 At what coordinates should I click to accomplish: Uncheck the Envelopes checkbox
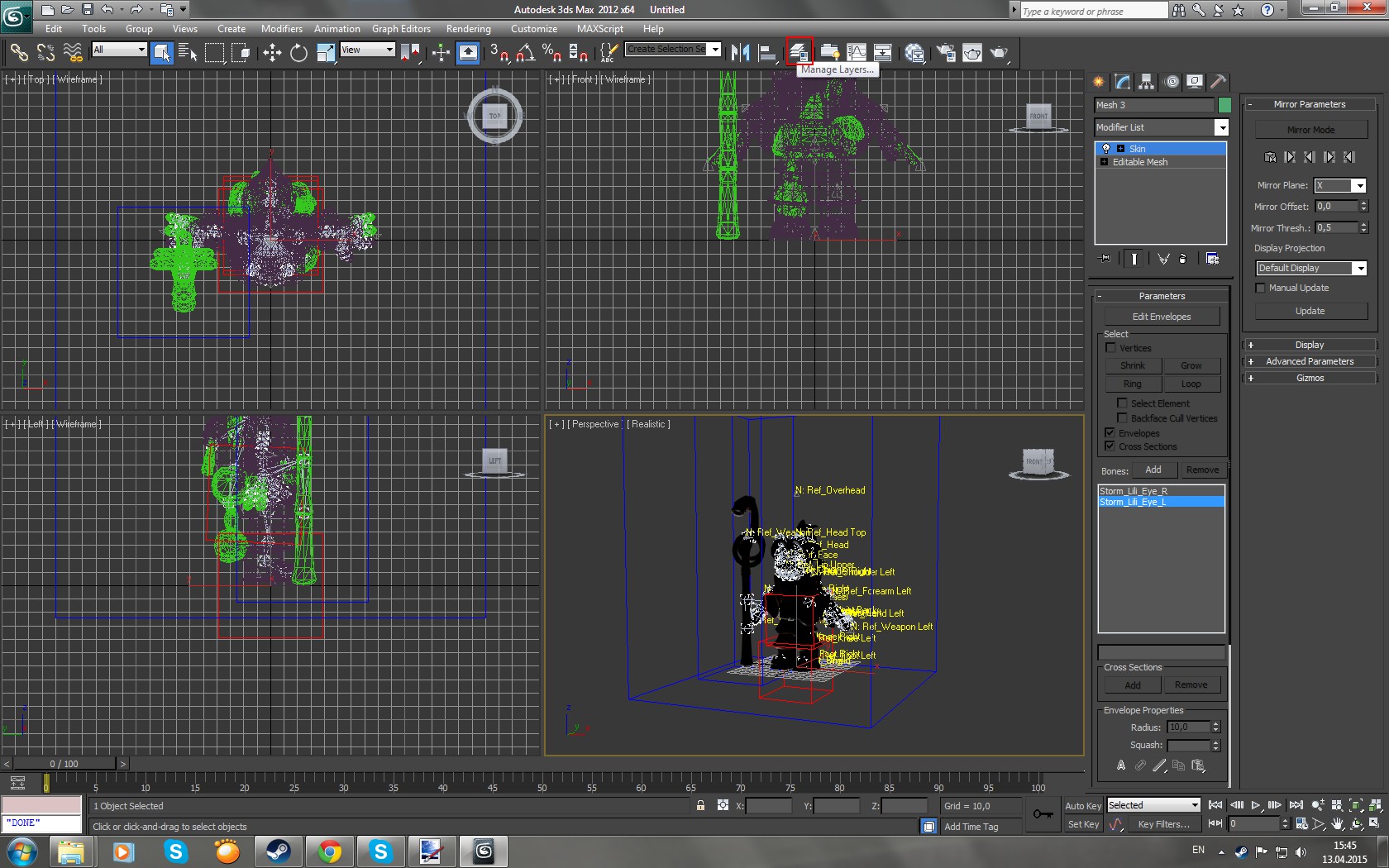1110,433
